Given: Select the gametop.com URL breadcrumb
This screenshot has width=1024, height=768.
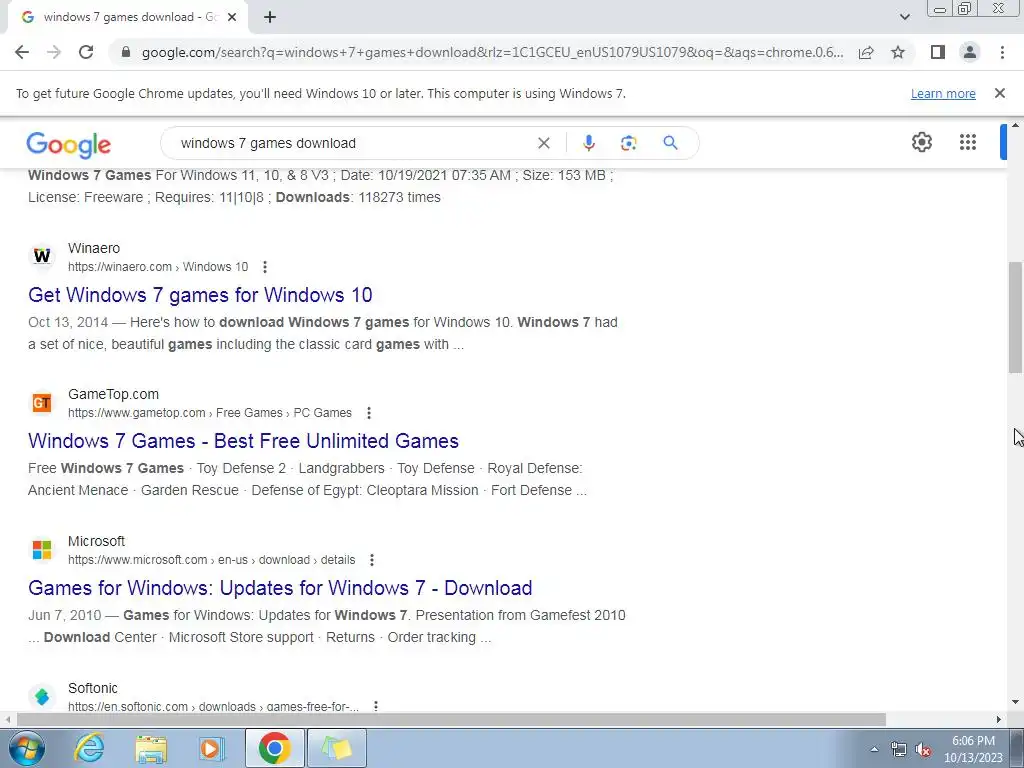Looking at the screenshot, I should (x=210, y=413).
